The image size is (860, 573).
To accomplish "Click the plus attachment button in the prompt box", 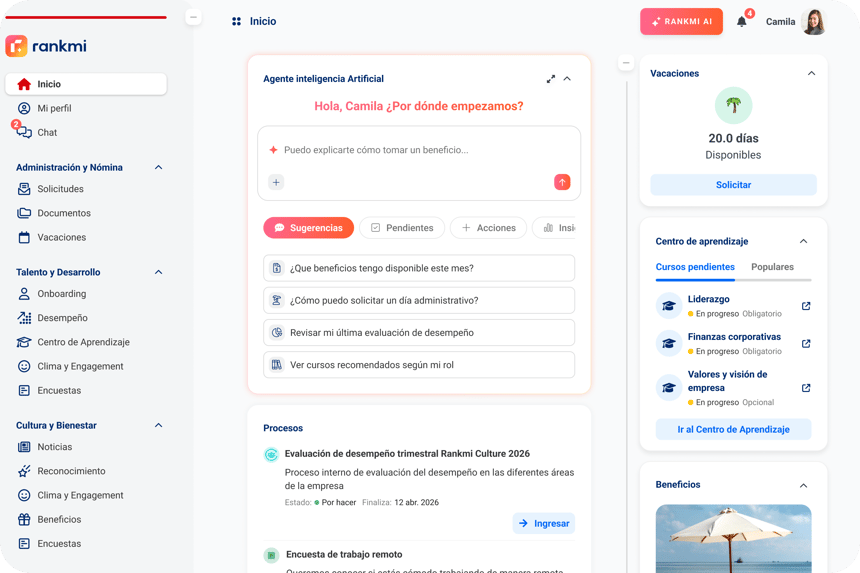I will [276, 182].
